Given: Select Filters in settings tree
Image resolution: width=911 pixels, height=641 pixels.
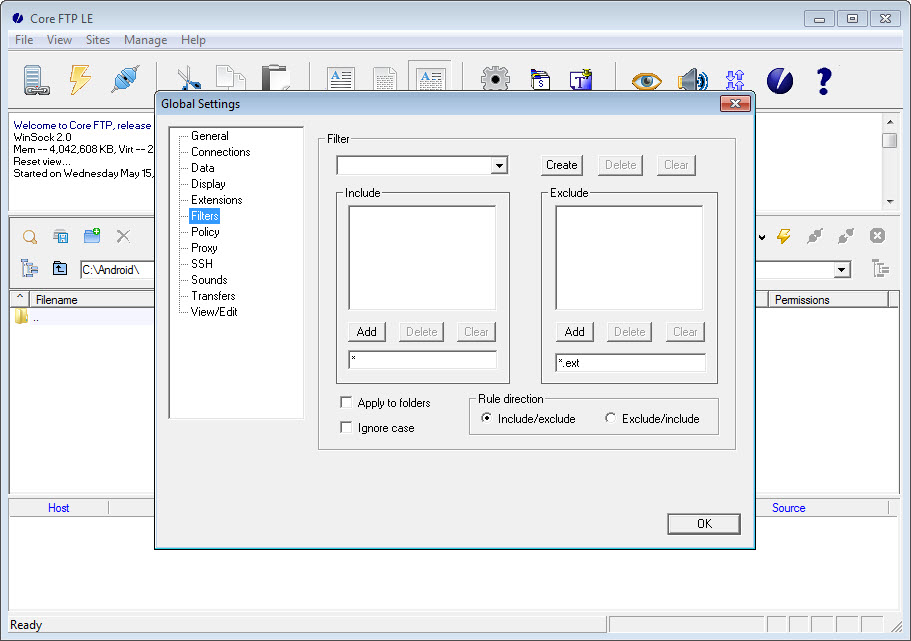Looking at the screenshot, I should [205, 216].
